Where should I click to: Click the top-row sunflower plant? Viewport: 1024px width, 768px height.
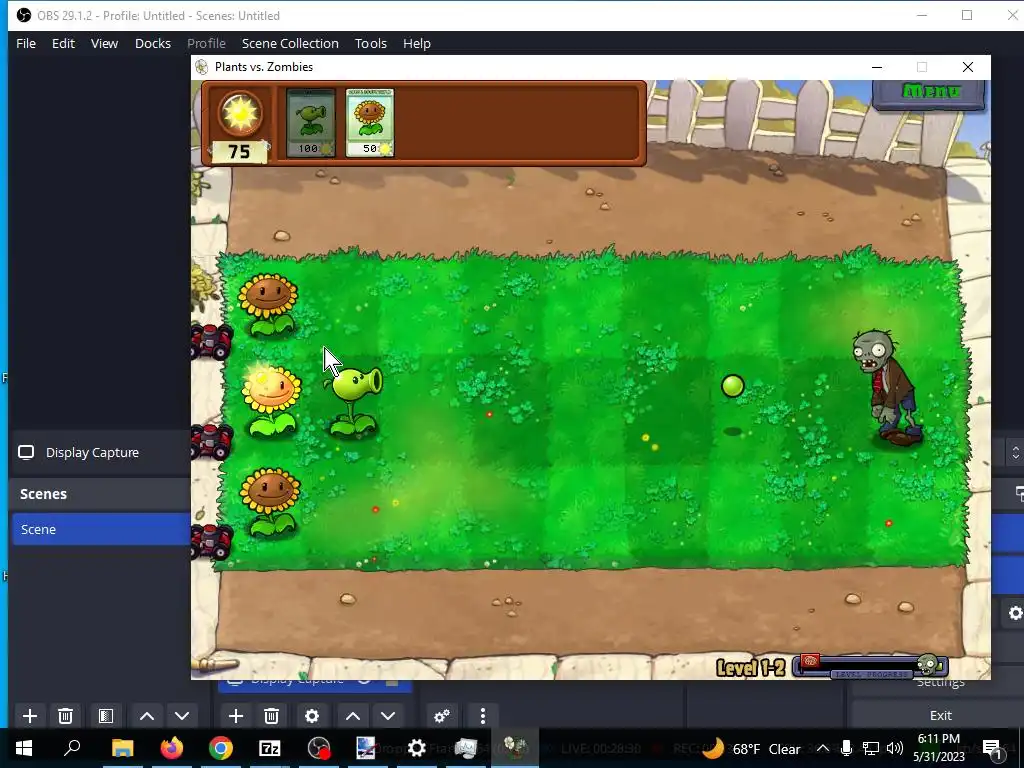click(268, 304)
